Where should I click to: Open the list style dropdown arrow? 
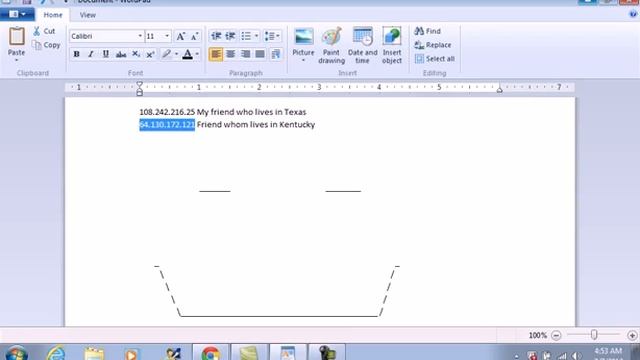256,36
